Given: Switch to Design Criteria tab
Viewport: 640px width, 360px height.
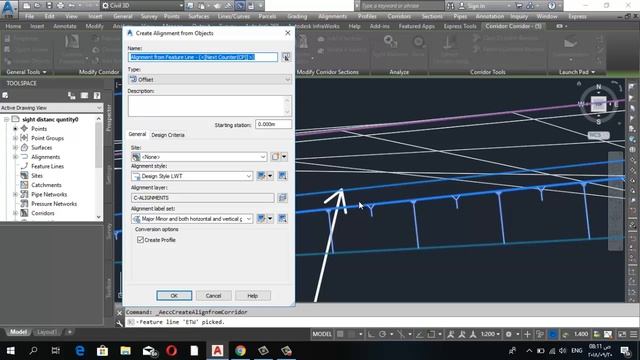Looking at the screenshot, I should click(x=168, y=135).
